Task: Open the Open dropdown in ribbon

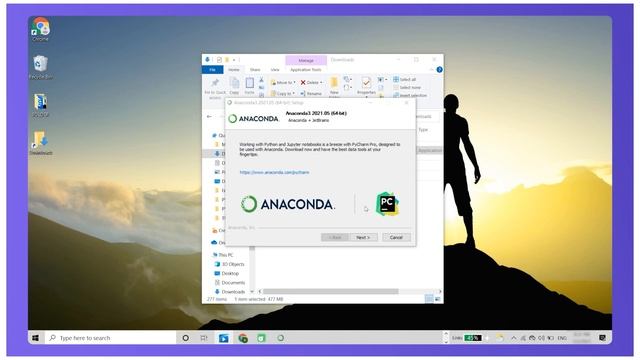Action: pyautogui.click(x=382, y=79)
